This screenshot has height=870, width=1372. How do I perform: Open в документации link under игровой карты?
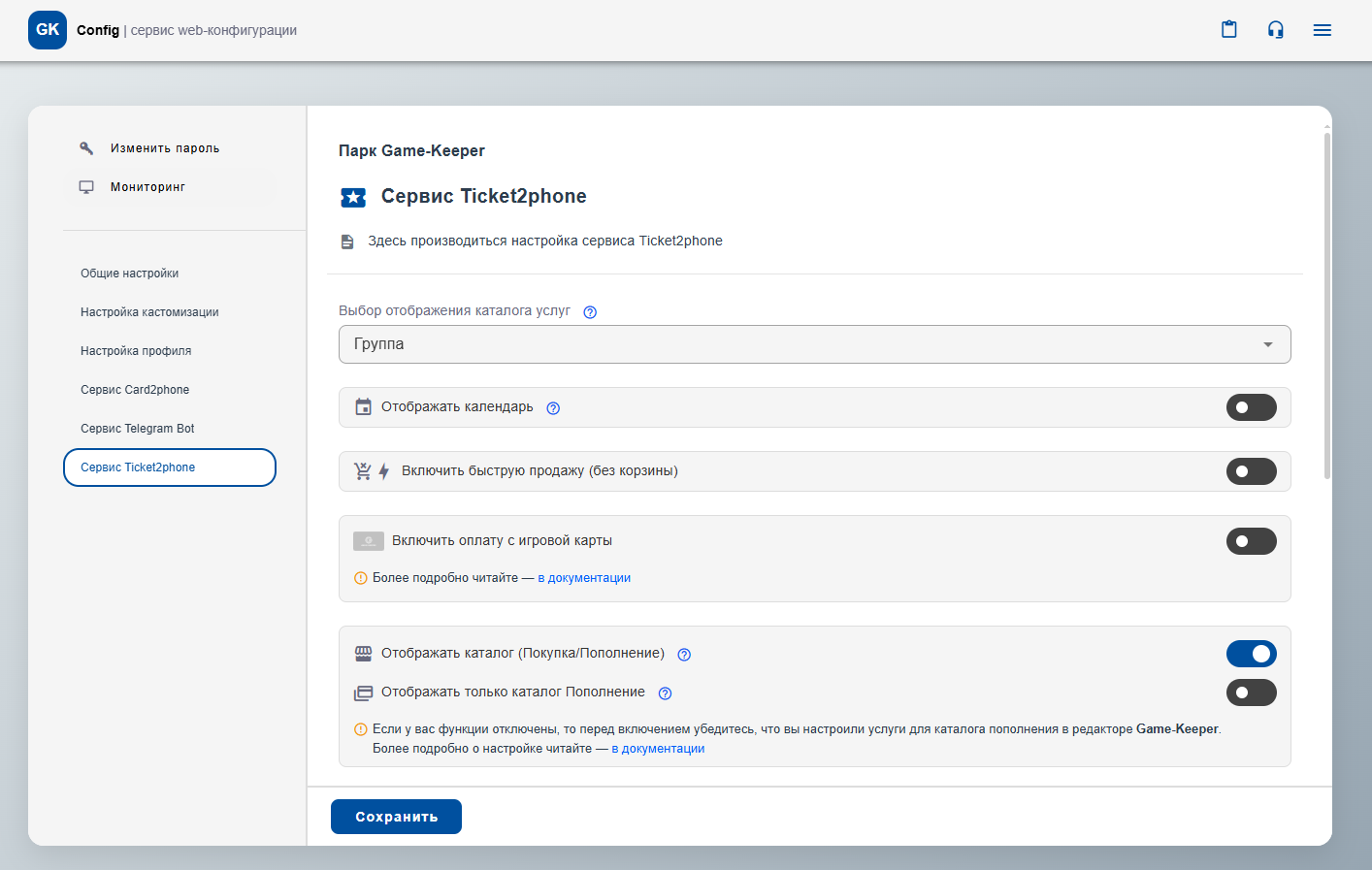coord(584,578)
